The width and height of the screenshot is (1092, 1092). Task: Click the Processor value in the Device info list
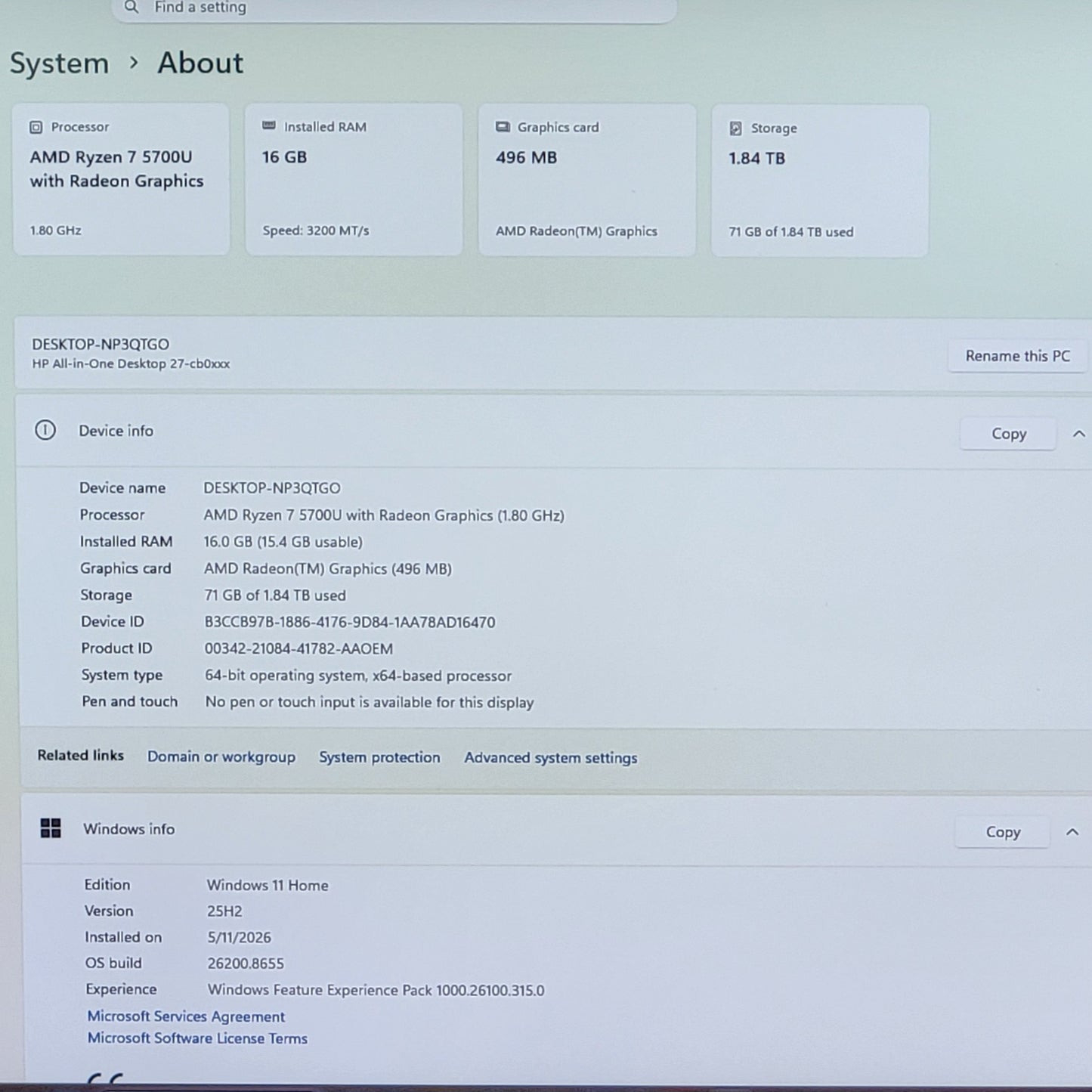[x=384, y=515]
